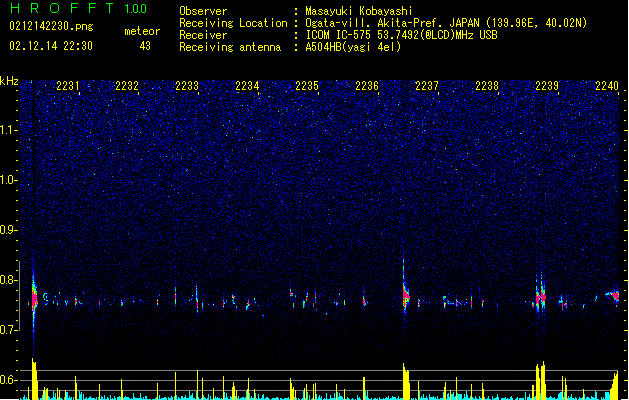Viewport: 629px width, 400px height.
Task: Click the echo at the 2240 edge
Action: [x=613, y=297]
